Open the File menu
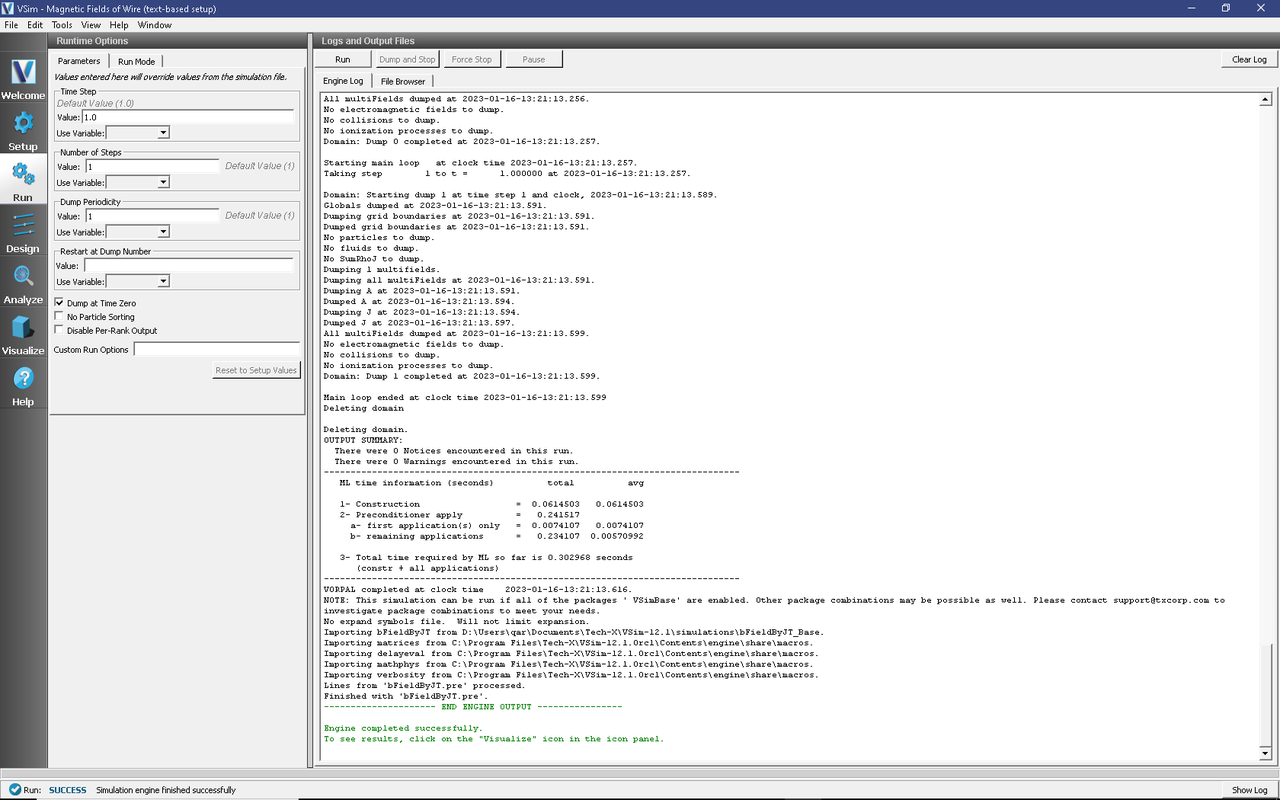Viewport: 1280px width, 800px height. [x=11, y=24]
